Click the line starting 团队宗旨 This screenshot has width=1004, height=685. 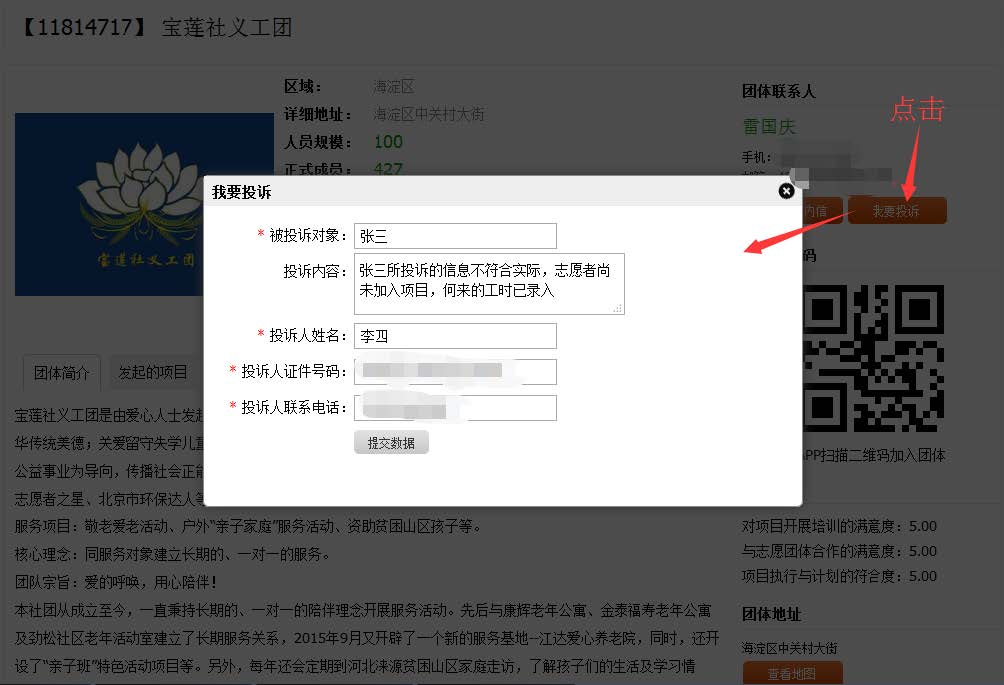pyautogui.click(x=116, y=582)
